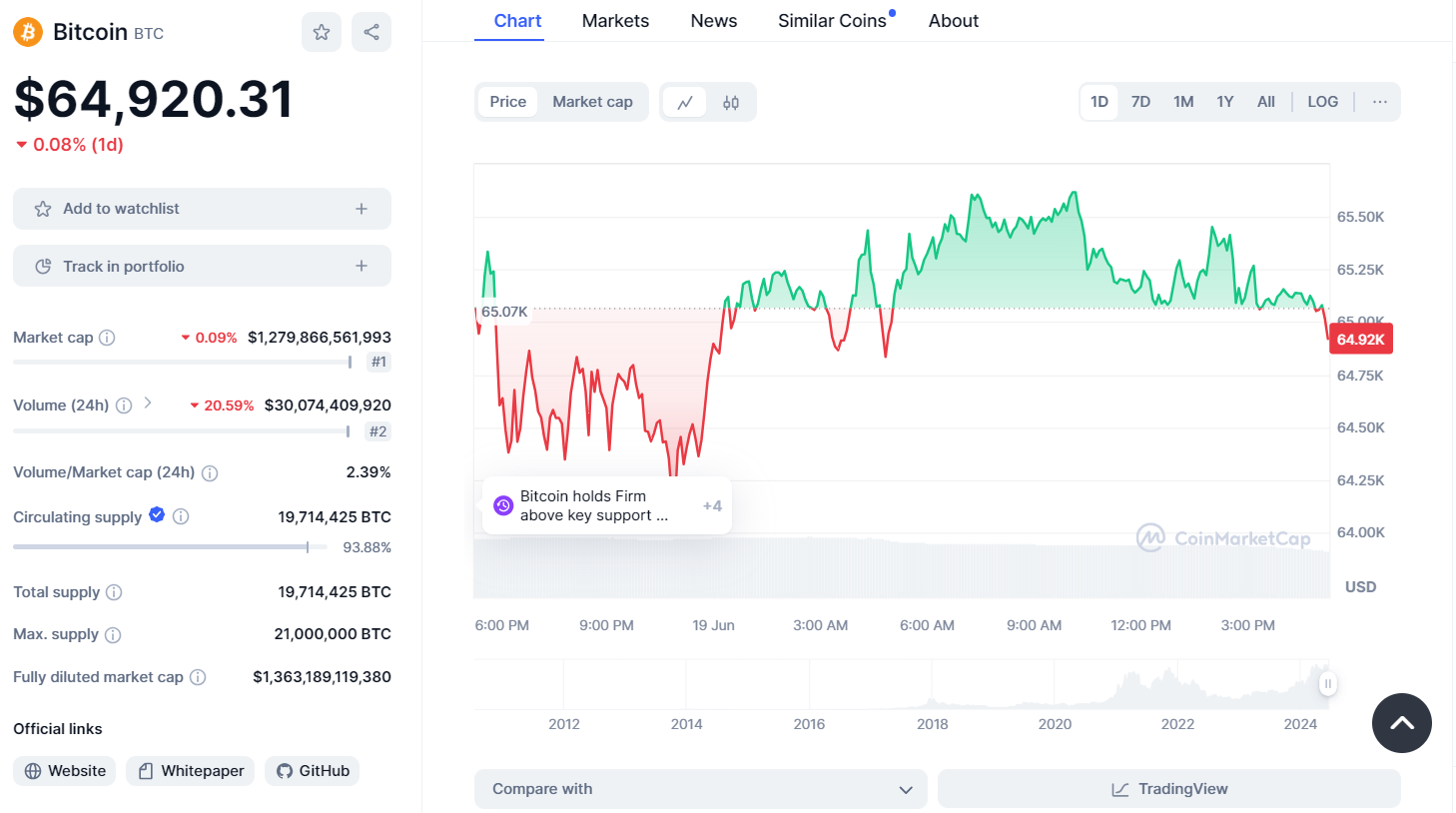Open the Compare with dropdown

(701, 789)
